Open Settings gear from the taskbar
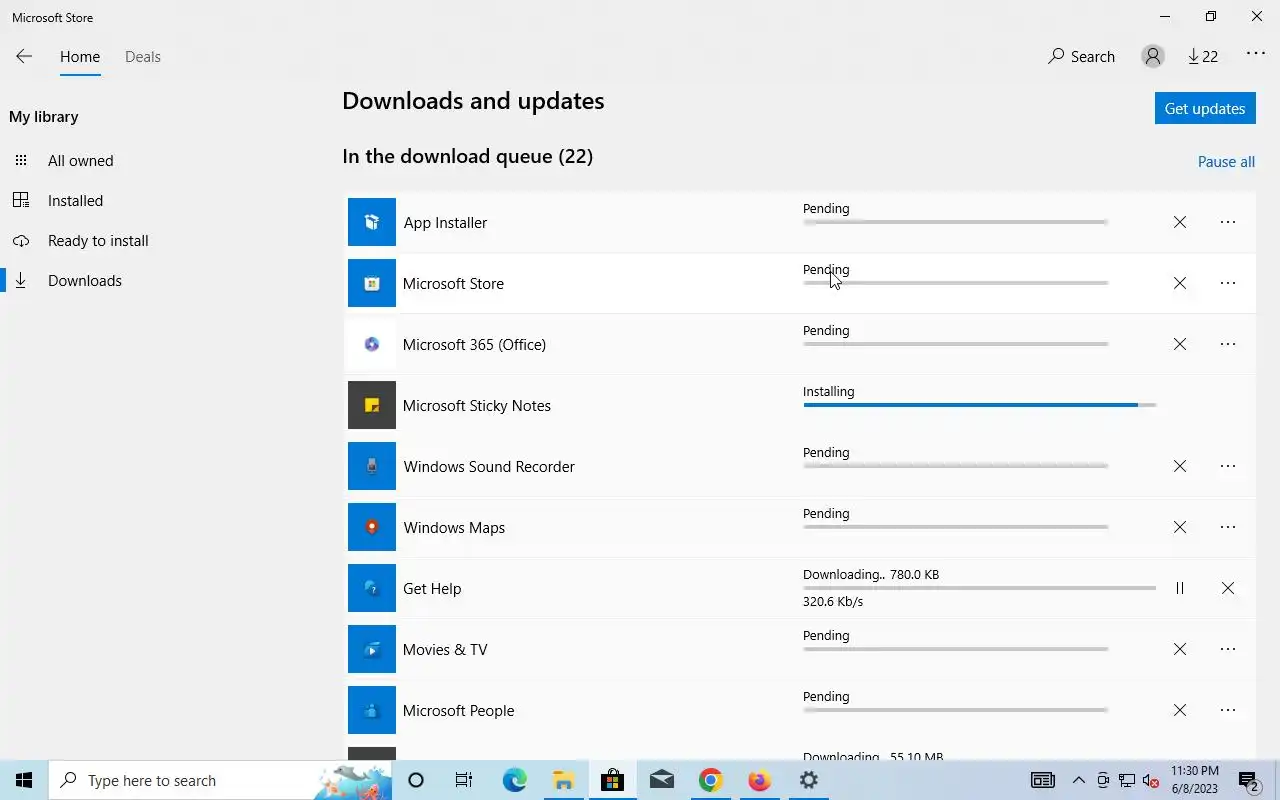The width and height of the screenshot is (1280, 800). tap(808, 781)
